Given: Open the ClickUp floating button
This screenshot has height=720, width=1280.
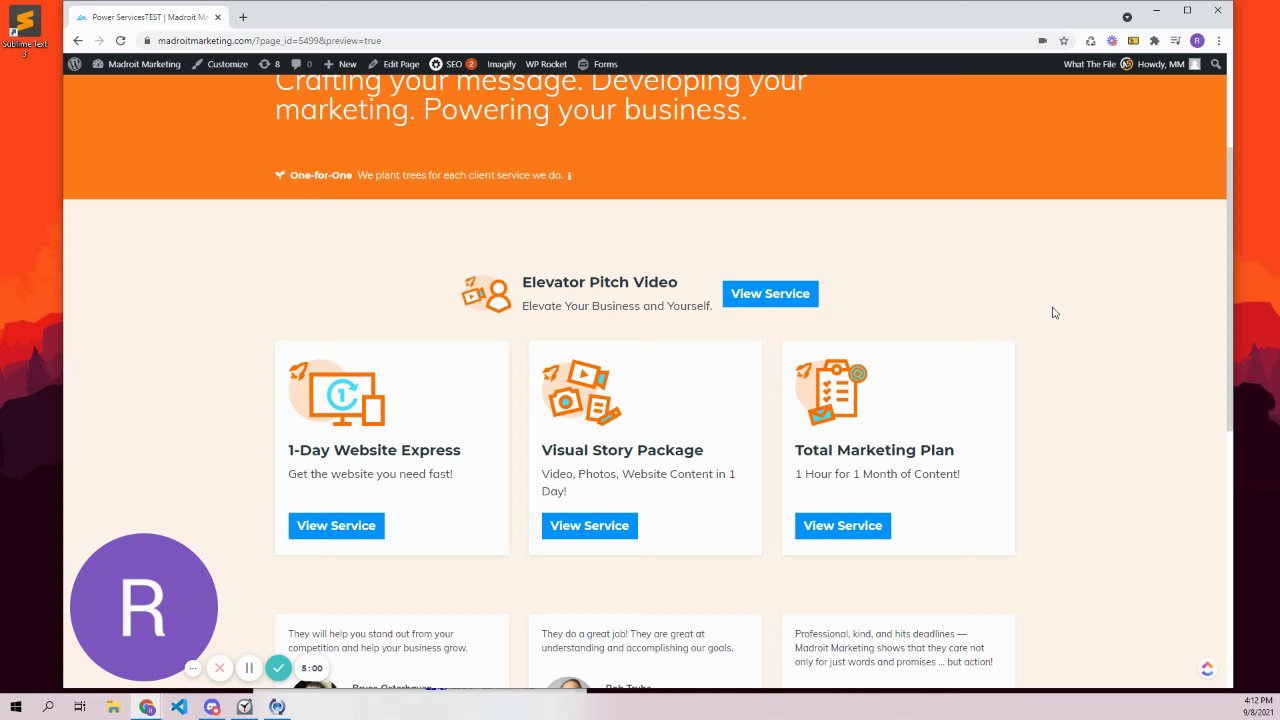Looking at the screenshot, I should tap(1207, 669).
